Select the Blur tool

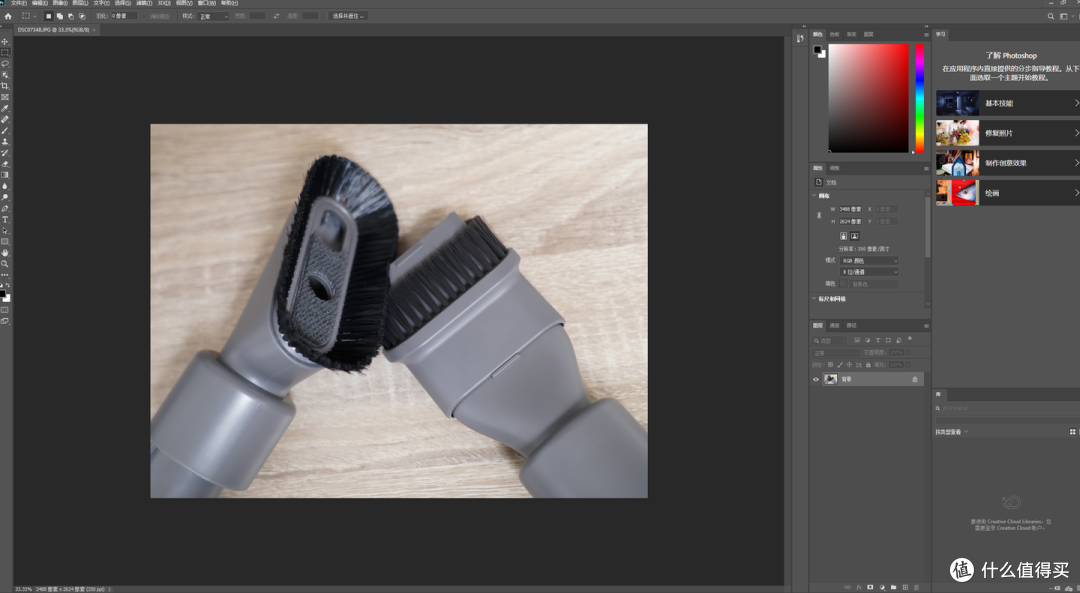(5, 186)
